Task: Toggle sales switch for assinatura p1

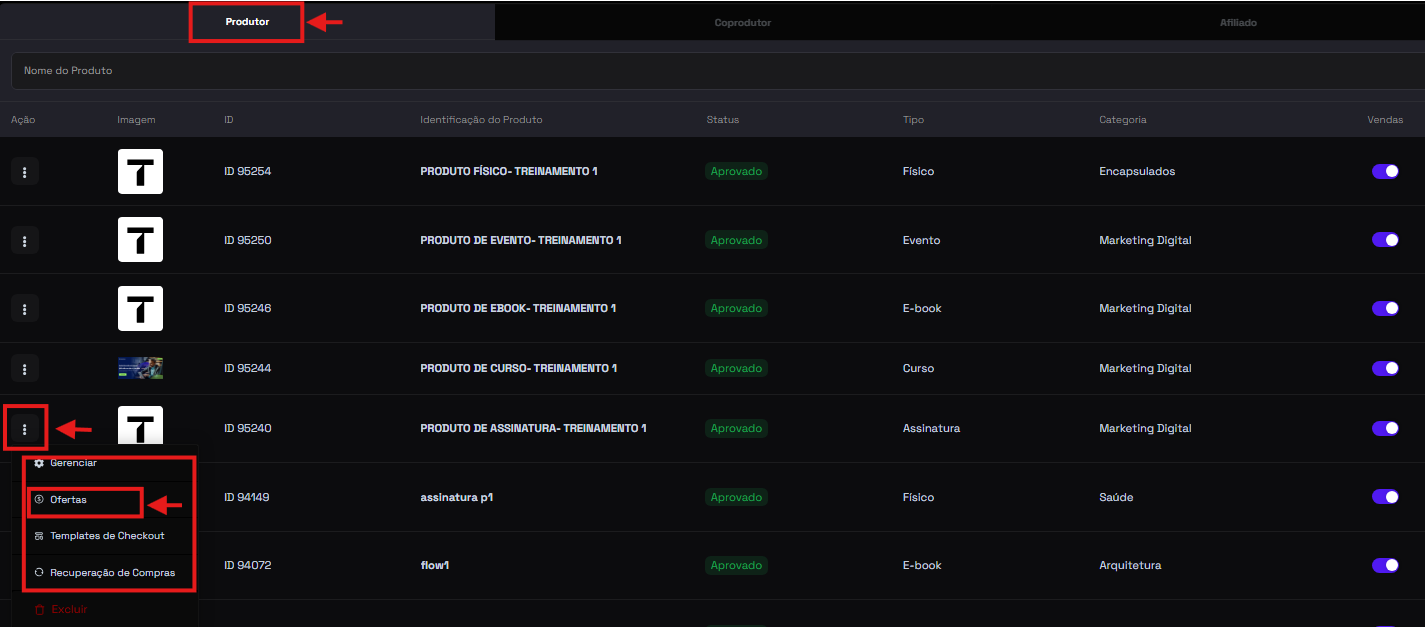Action: point(1385,497)
